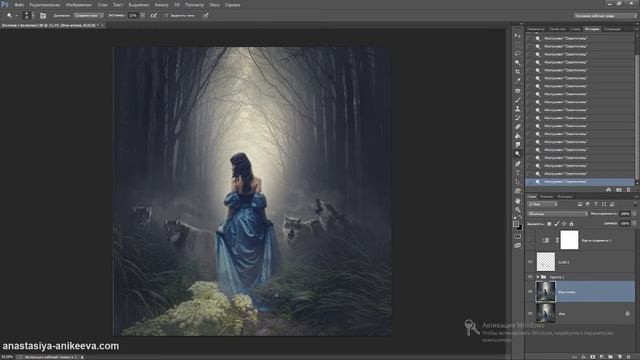The image size is (640, 360).
Task: Create new adjustment layer icon
Action: click(602, 357)
